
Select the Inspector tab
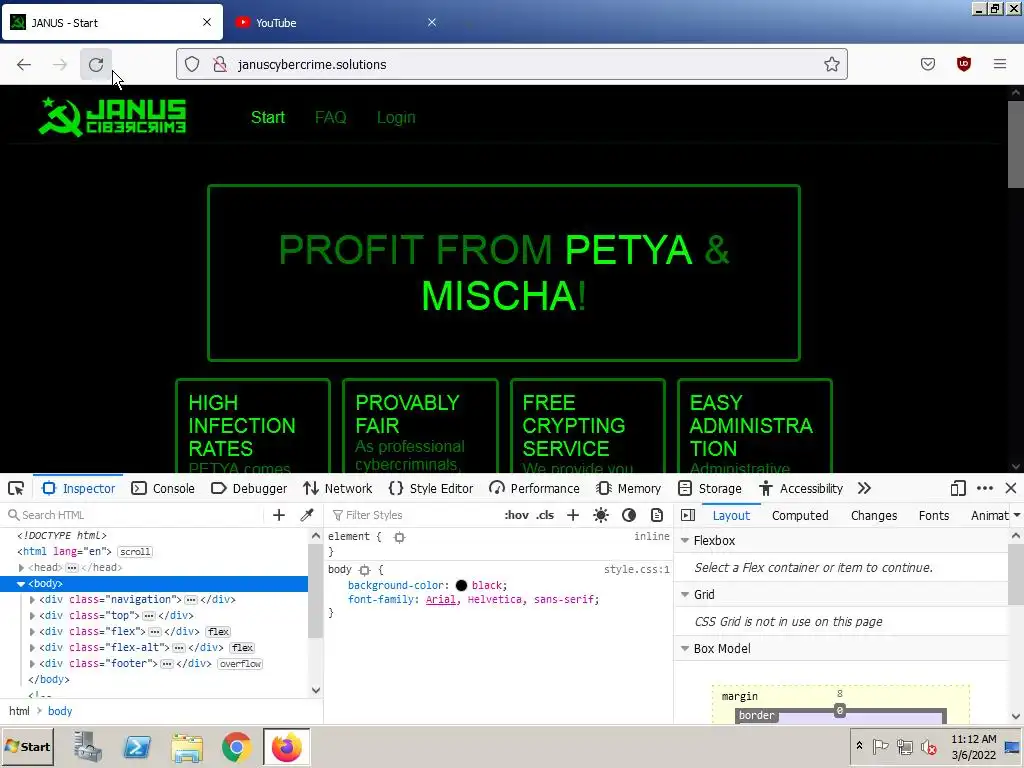click(78, 488)
